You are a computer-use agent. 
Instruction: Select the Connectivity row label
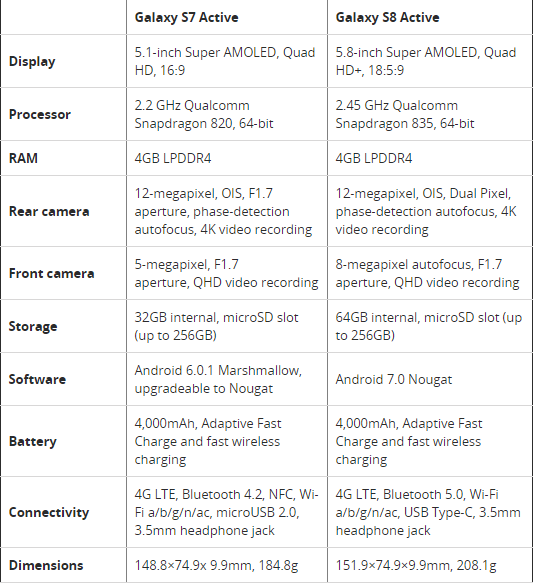point(49,512)
